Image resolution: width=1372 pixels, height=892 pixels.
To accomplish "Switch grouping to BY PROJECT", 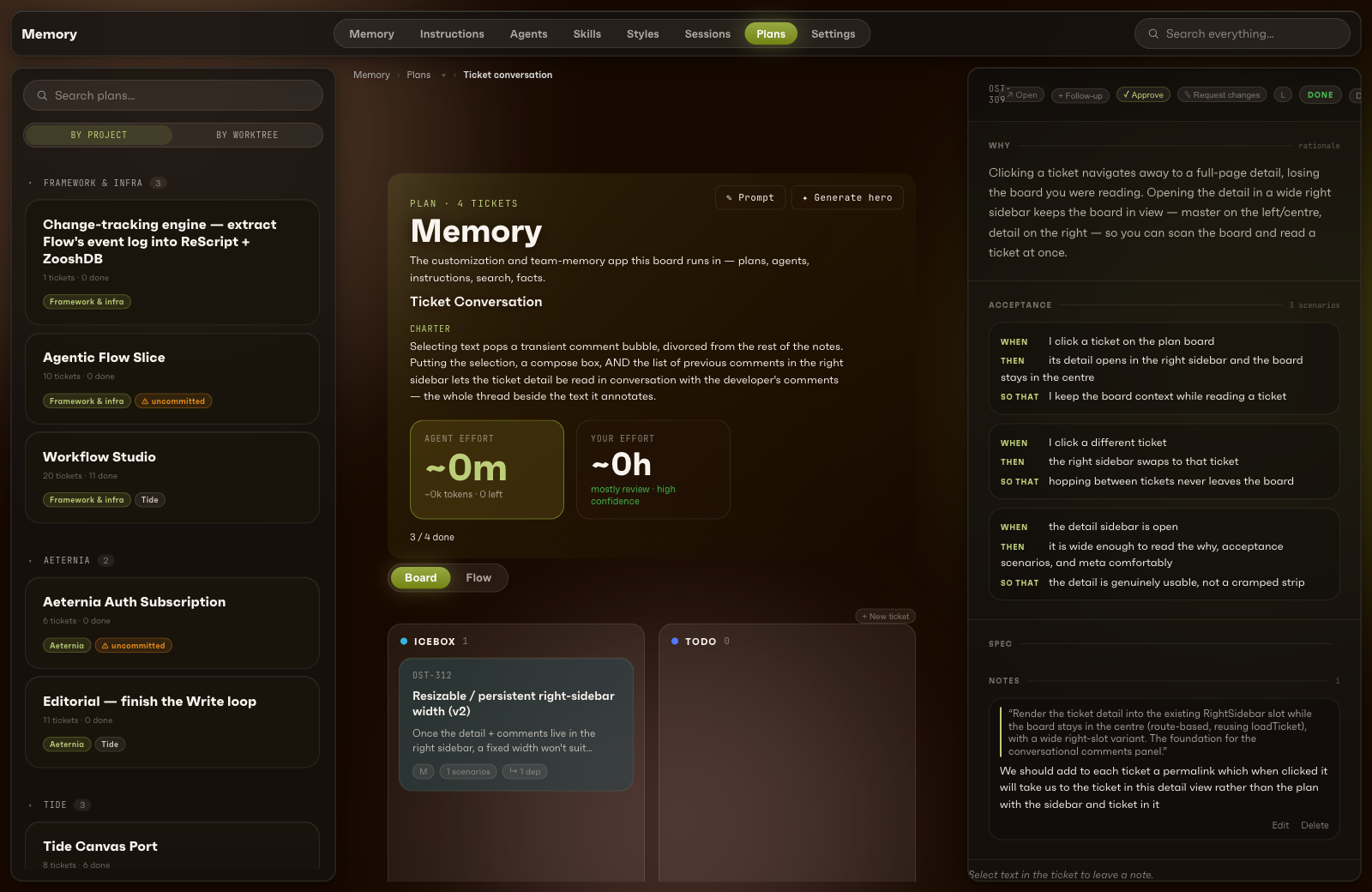I will 99,136.
